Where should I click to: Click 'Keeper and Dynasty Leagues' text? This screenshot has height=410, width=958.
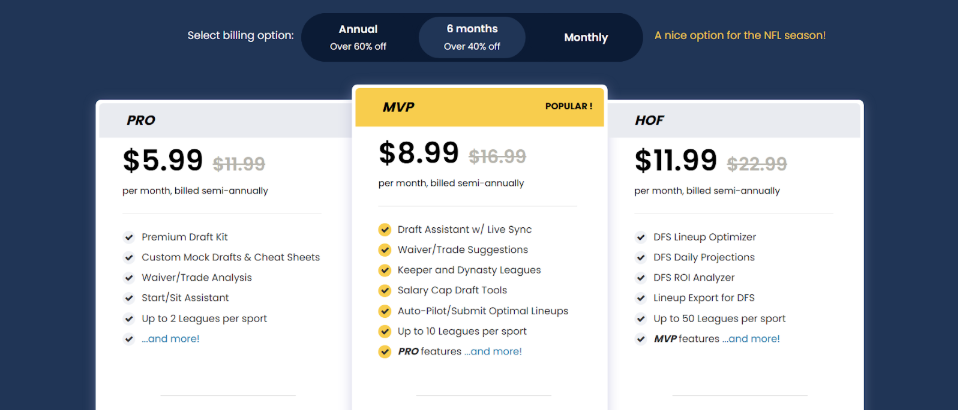[x=469, y=270]
